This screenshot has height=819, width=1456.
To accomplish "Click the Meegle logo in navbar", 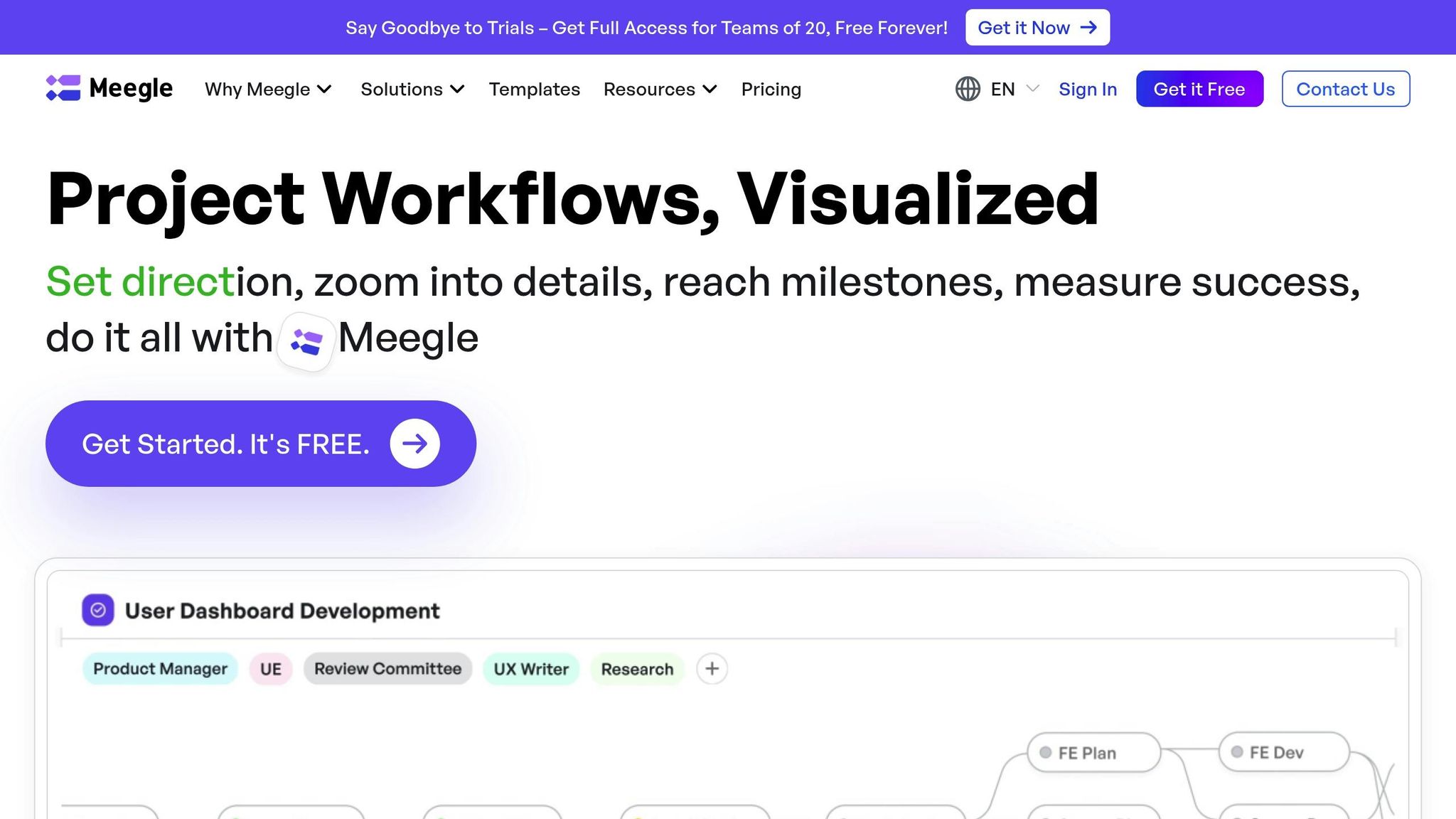I will [x=109, y=89].
